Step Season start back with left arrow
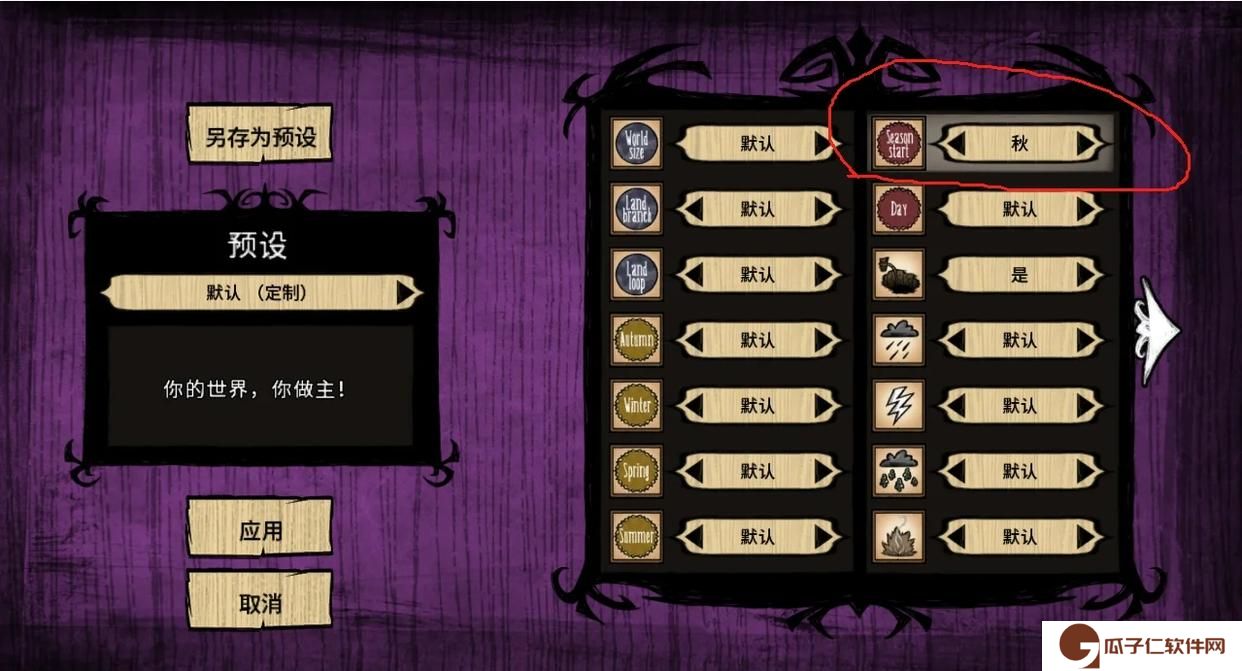Screen dimensions: 1242x671 pyautogui.click(x=954, y=144)
